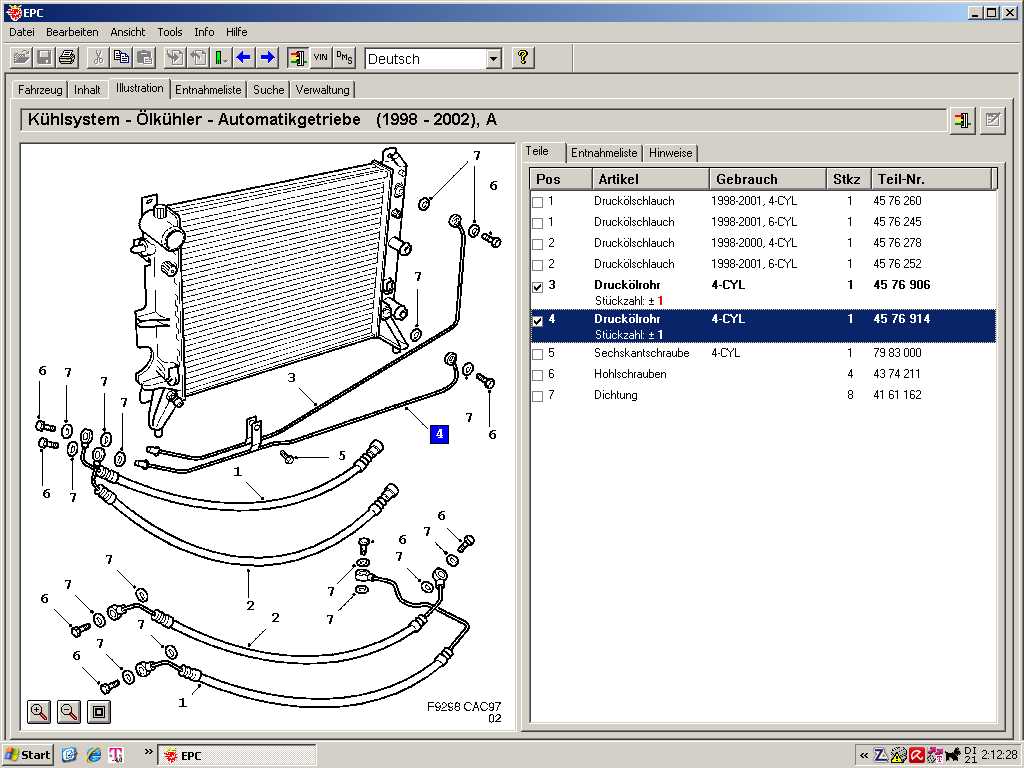The width and height of the screenshot is (1024, 768).
Task: Uncheck Druckölrohr 45 76 914 checkbox
Action: tap(537, 321)
